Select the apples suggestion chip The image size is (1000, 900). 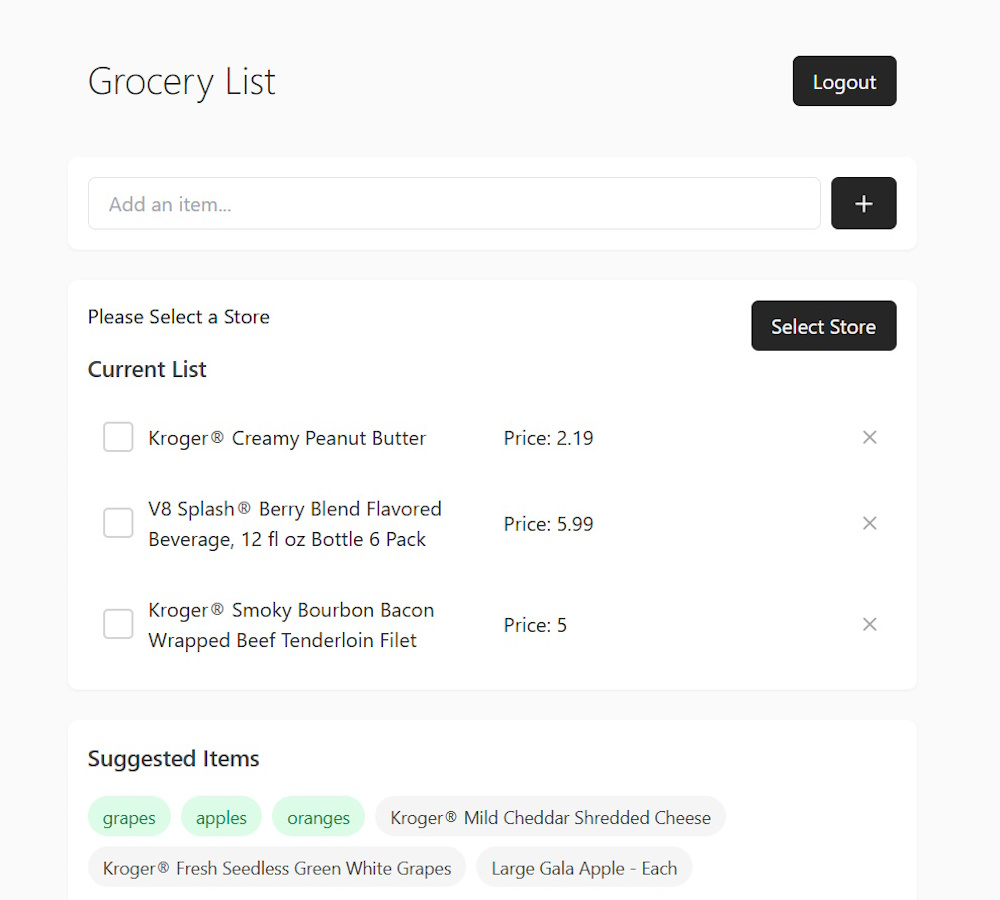[221, 816]
